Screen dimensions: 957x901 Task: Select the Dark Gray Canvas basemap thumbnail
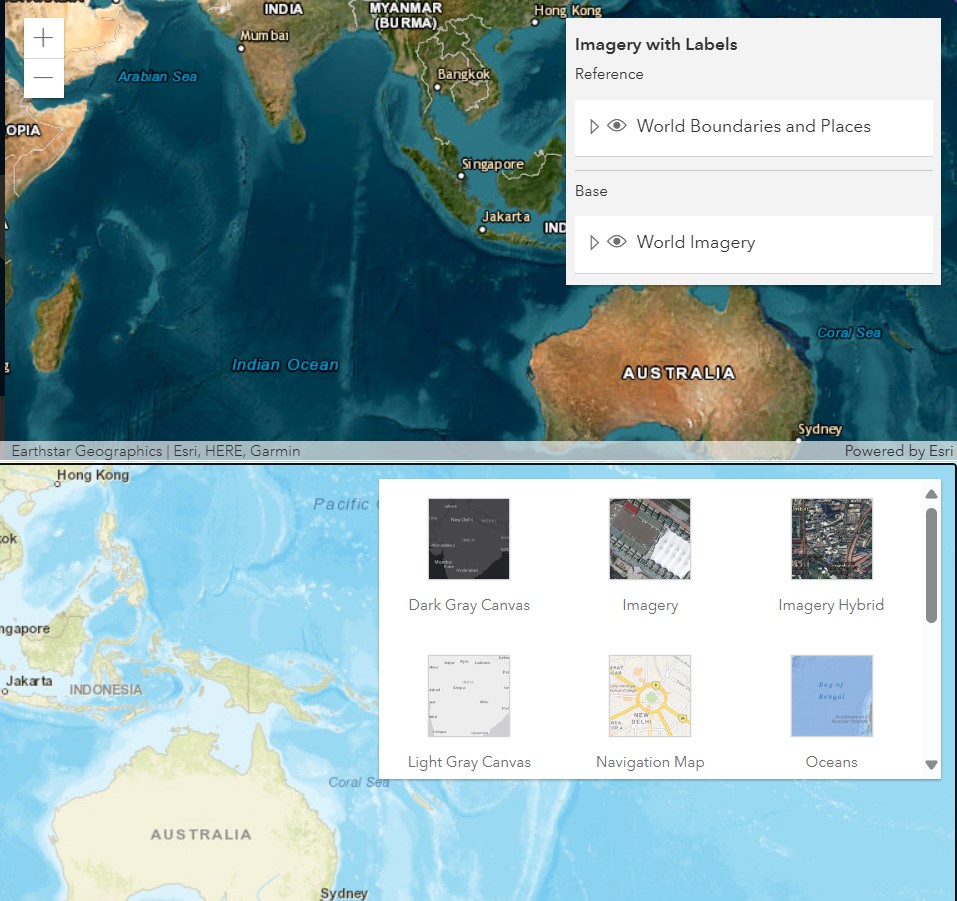tap(469, 539)
